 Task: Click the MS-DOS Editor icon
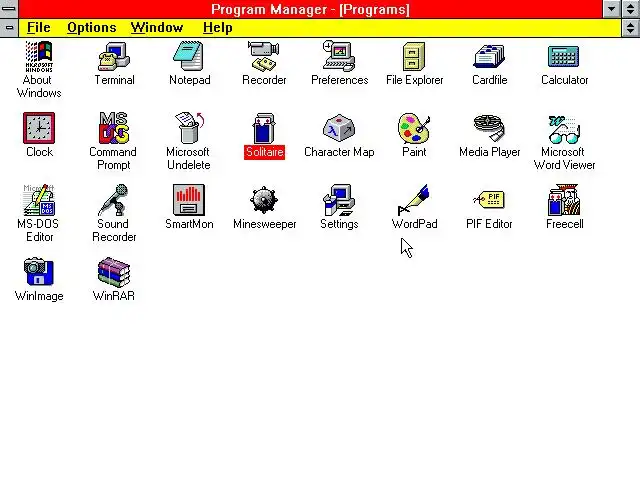(x=39, y=200)
